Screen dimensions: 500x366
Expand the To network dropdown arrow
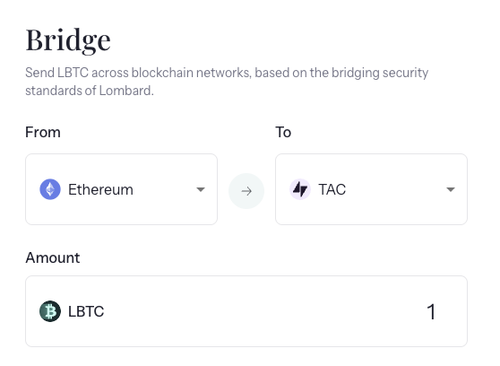[x=451, y=189]
